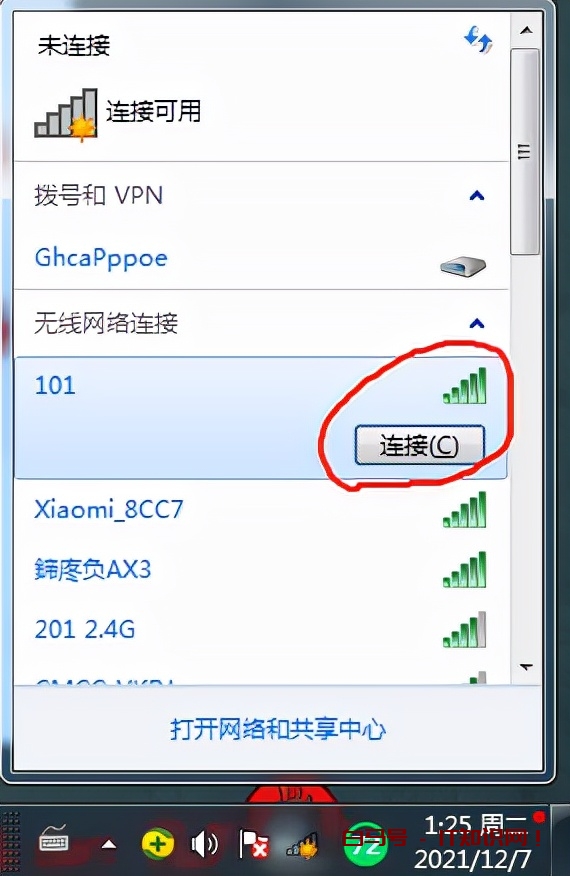Click the wireless network tray icon
This screenshot has height=876, width=570.
point(303,845)
